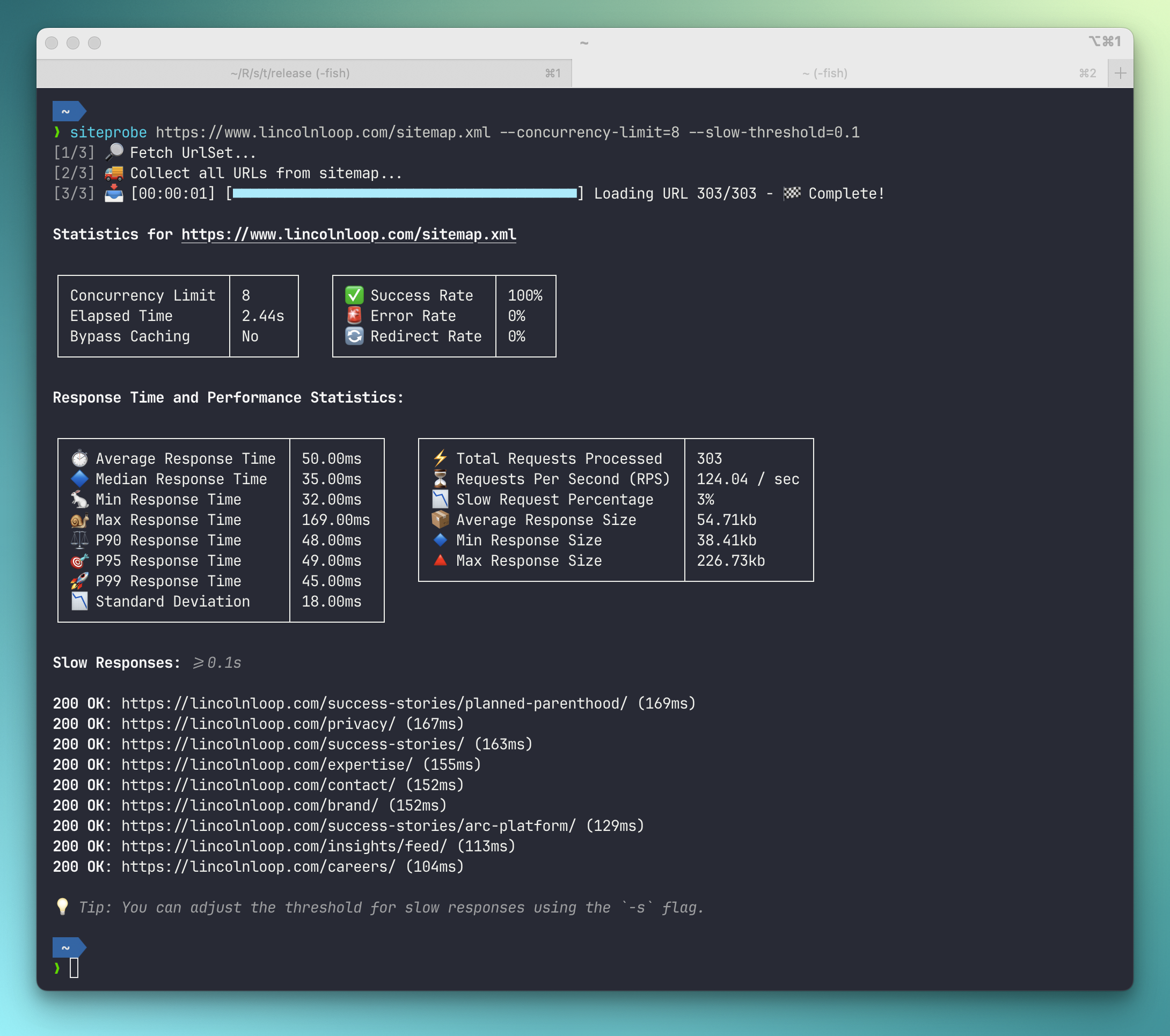Click the blue Redirect Rate arrows icon
The width and height of the screenshot is (1170, 1036).
(x=354, y=336)
